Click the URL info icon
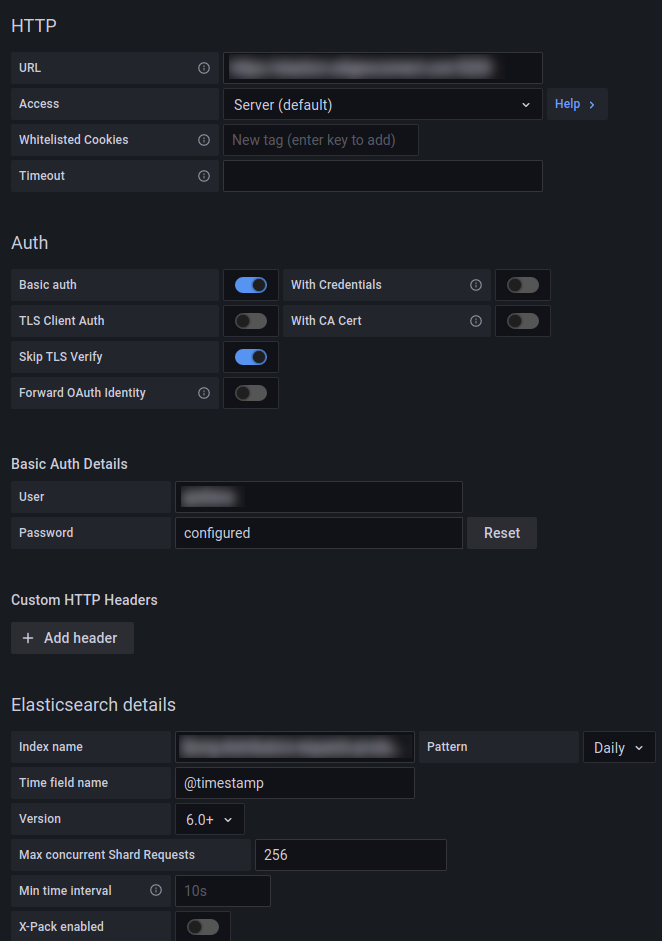The height and width of the screenshot is (941, 662). coord(203,68)
